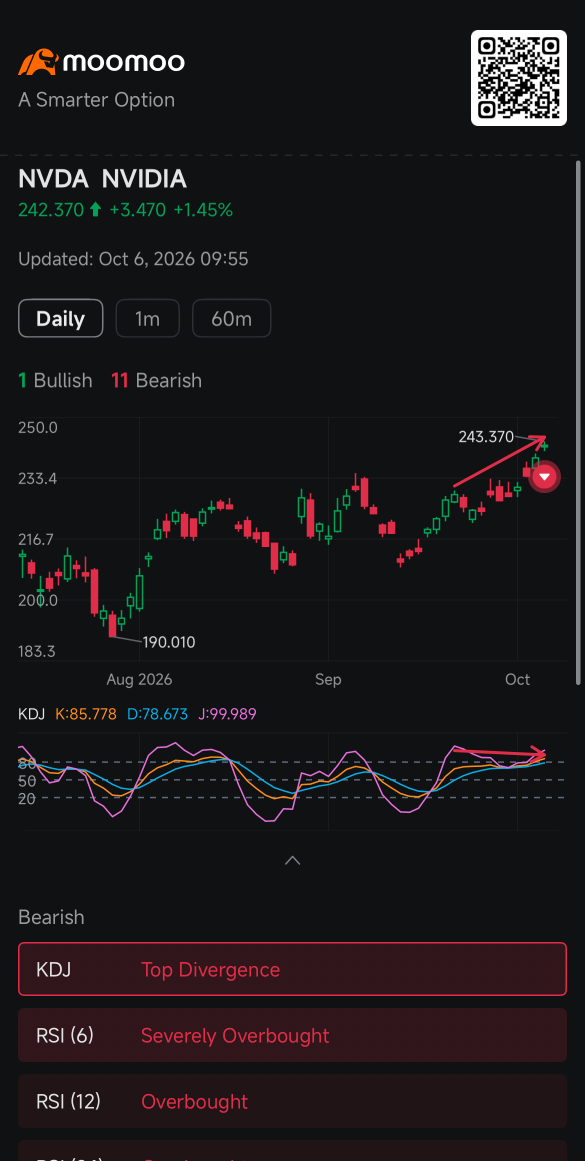Switch to the 1m timeframe
Image resolution: width=585 pixels, height=1161 pixels.
pos(147,318)
